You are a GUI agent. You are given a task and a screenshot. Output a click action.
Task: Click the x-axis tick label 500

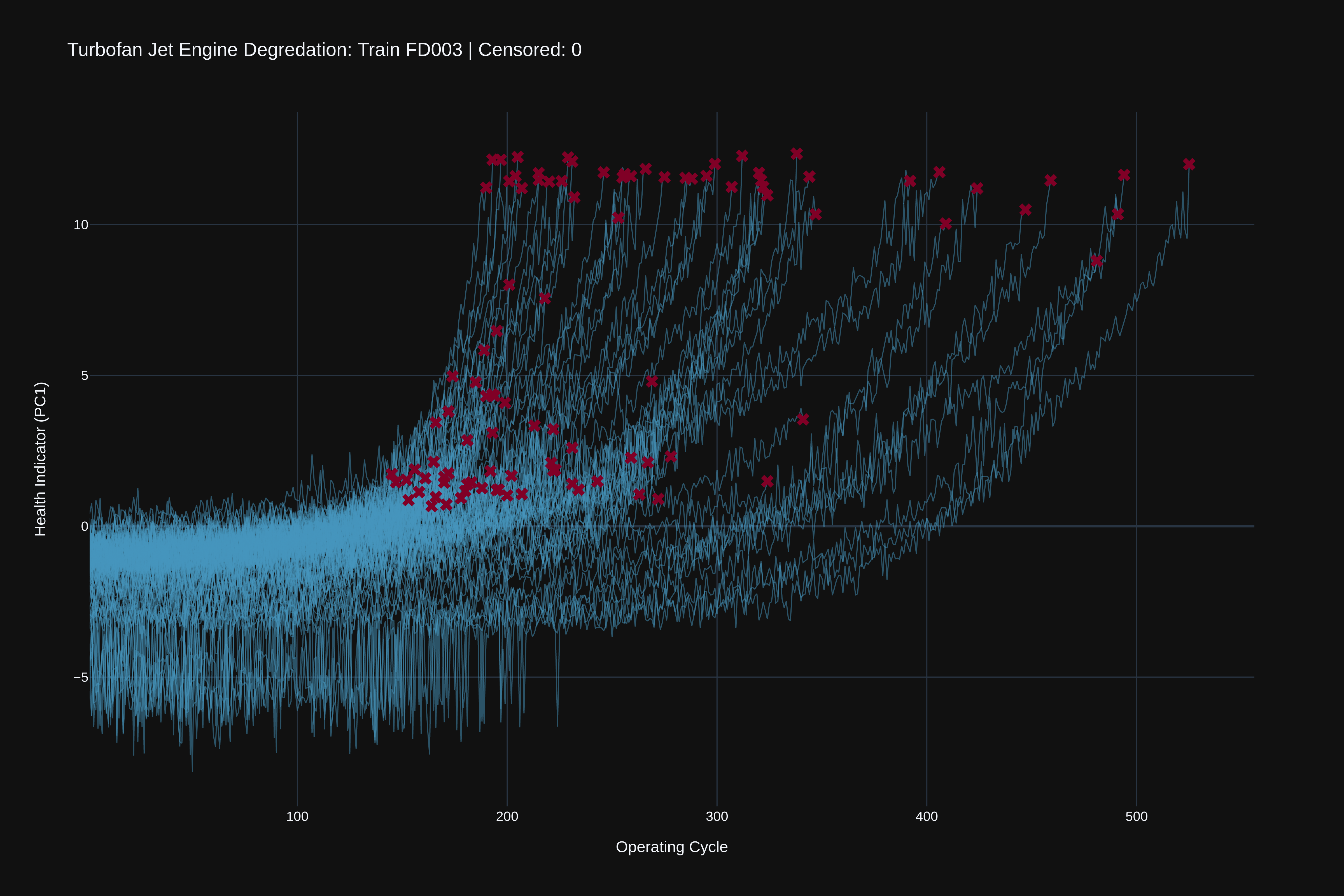click(1136, 816)
